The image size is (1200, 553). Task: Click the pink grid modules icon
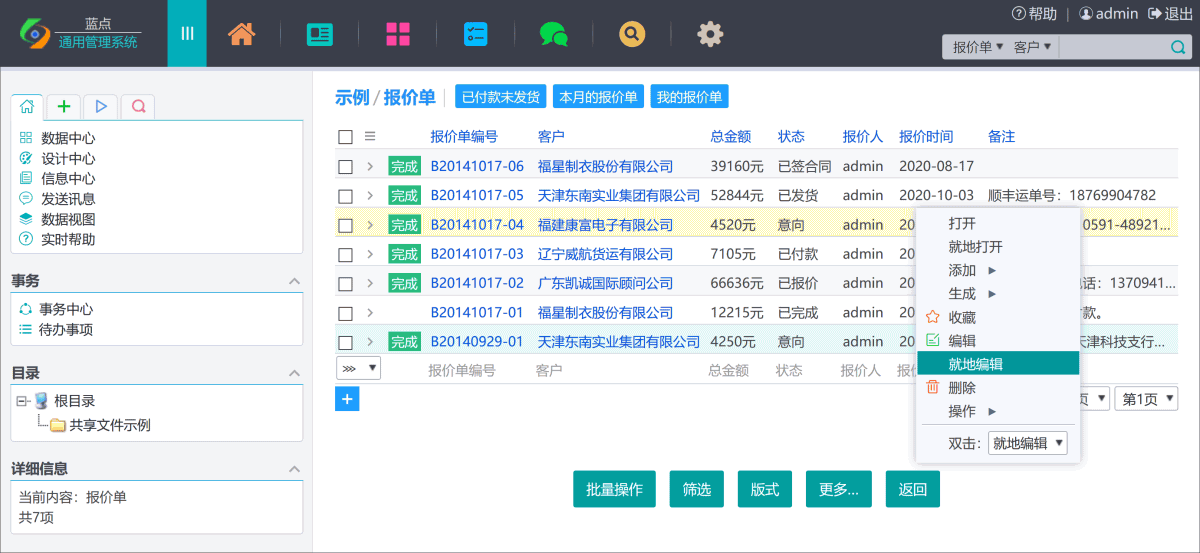[398, 34]
